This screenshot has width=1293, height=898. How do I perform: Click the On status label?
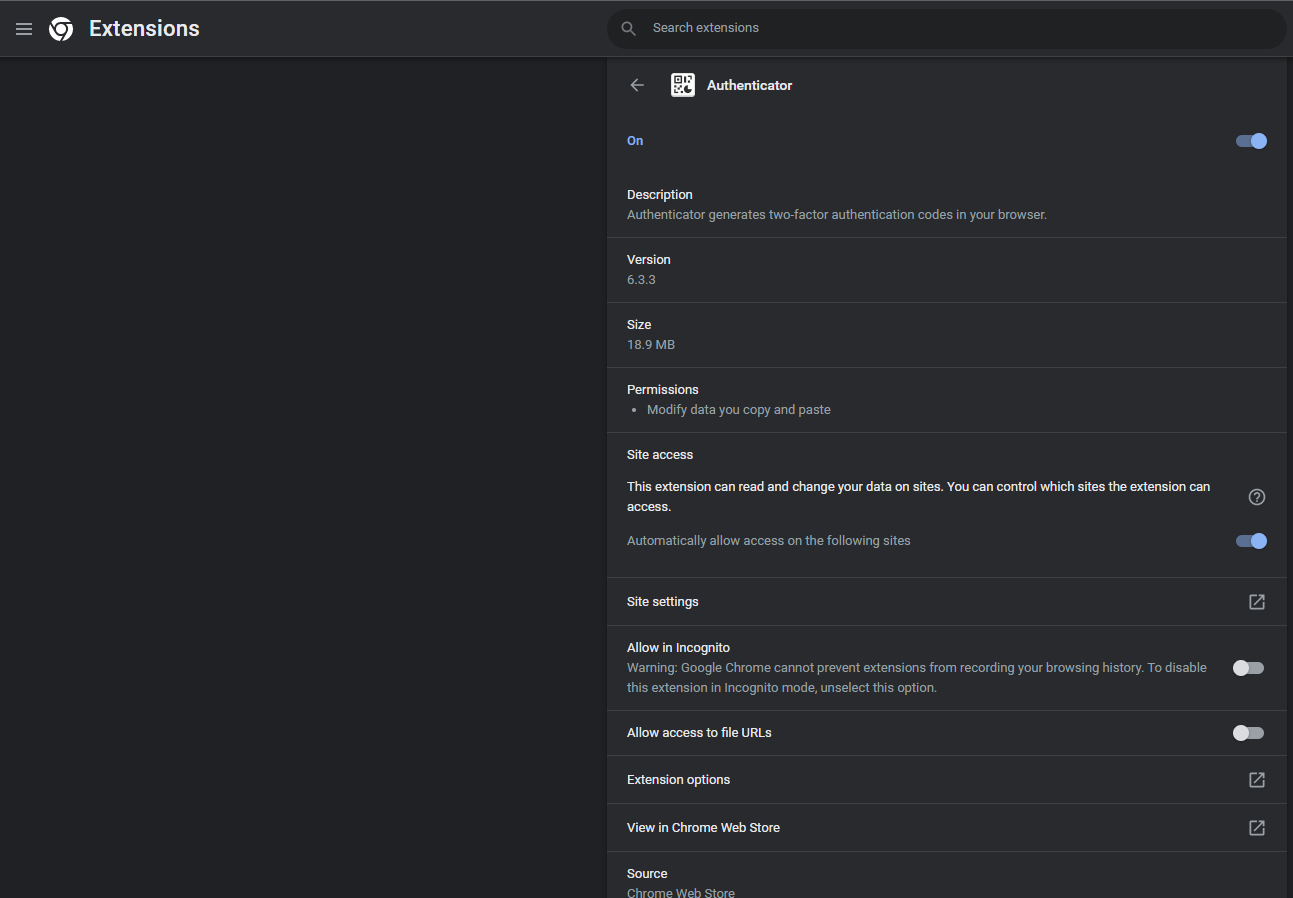point(635,141)
